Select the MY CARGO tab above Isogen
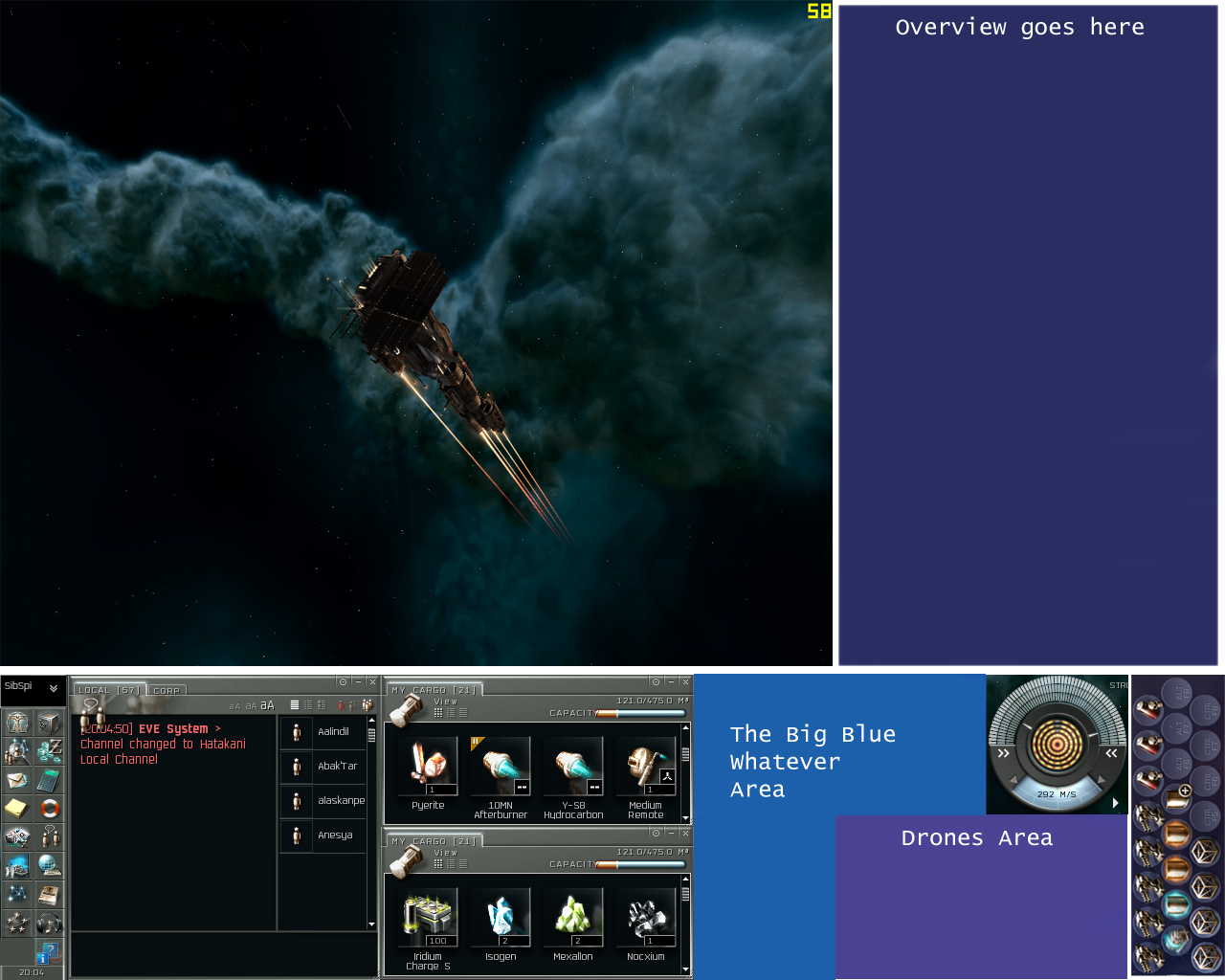The width and height of the screenshot is (1225, 980). (434, 840)
